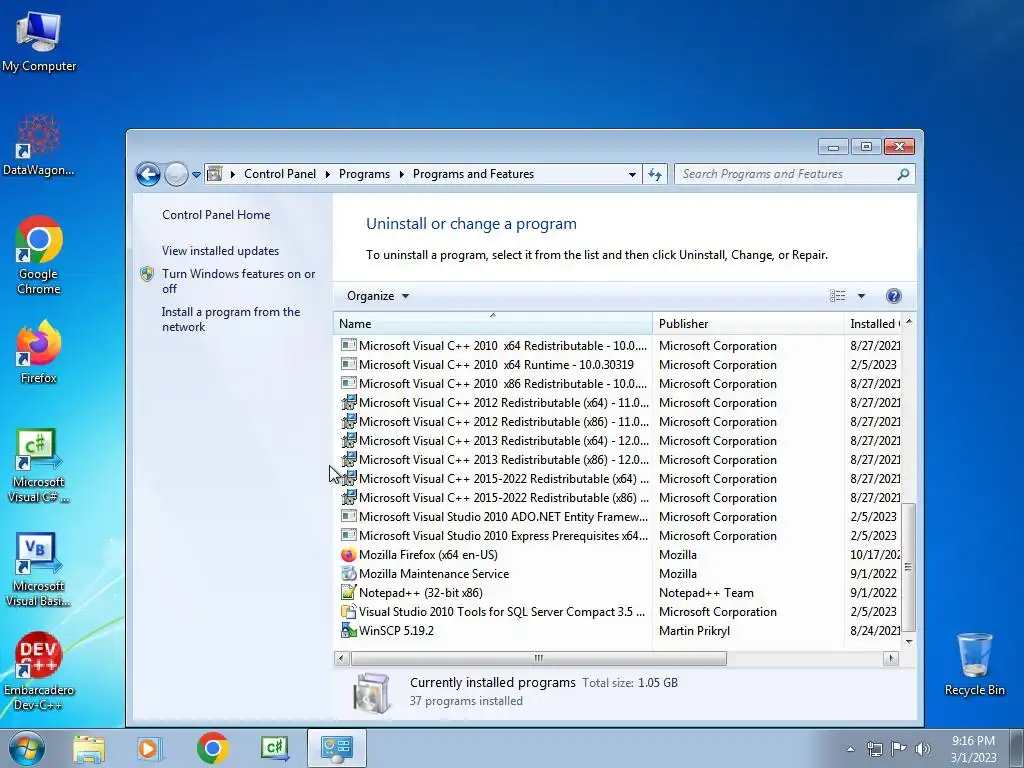This screenshot has height=768, width=1024.
Task: Click the Action Center flag icon
Action: pyautogui.click(x=899, y=749)
